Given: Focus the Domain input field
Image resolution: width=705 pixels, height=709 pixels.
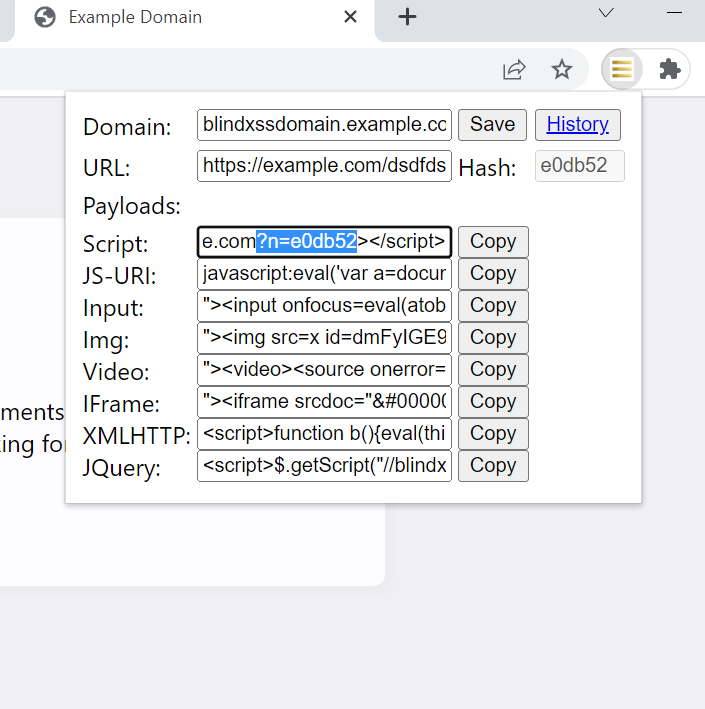Looking at the screenshot, I should coord(324,125).
